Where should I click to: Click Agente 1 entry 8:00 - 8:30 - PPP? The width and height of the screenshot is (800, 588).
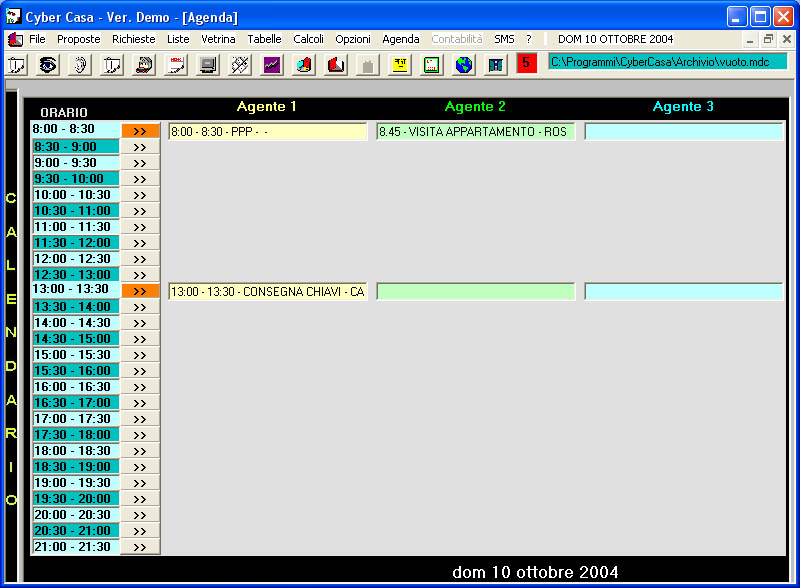tap(268, 132)
